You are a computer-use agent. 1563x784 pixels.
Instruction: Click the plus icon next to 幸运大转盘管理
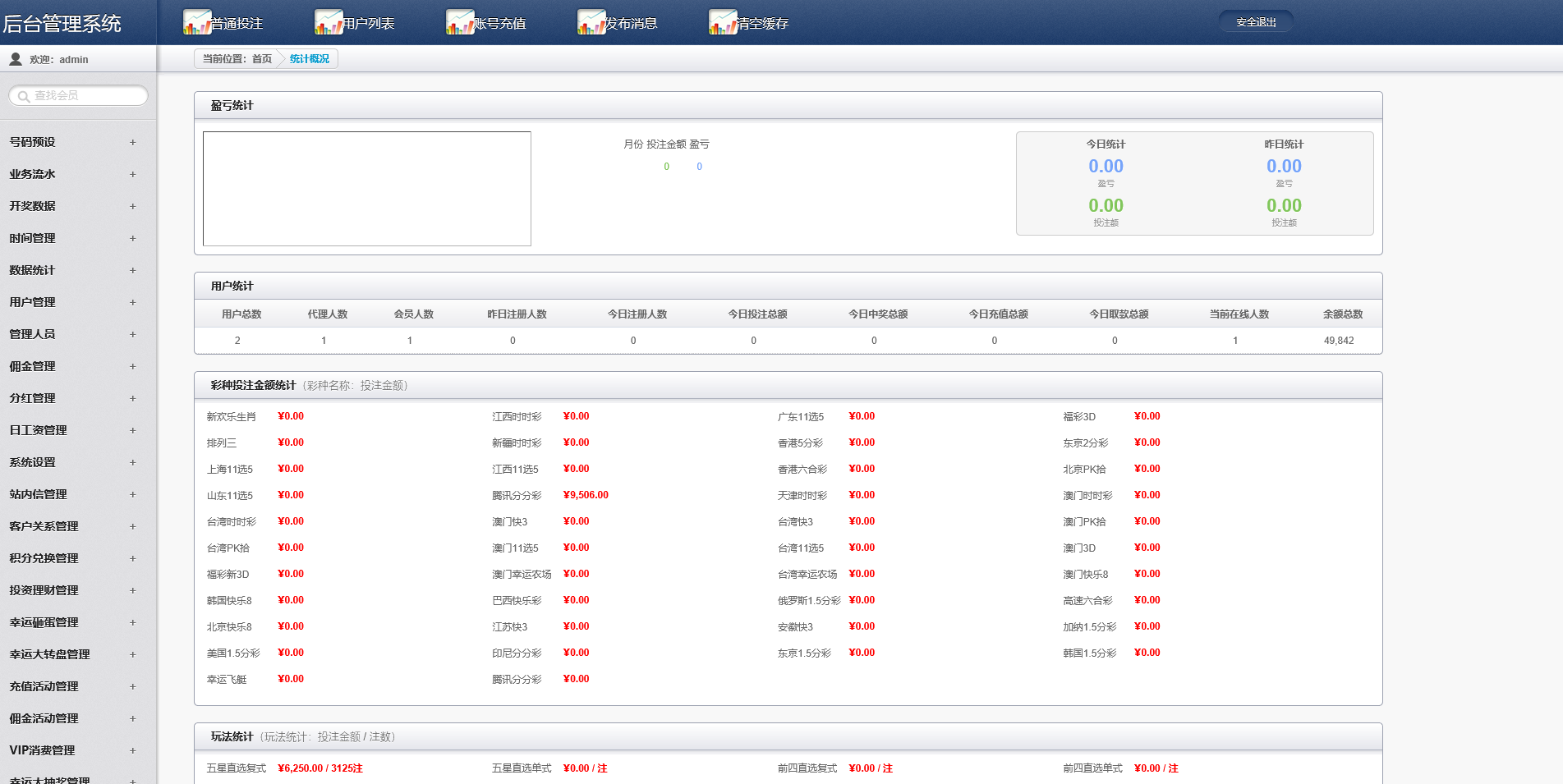pyautogui.click(x=133, y=654)
